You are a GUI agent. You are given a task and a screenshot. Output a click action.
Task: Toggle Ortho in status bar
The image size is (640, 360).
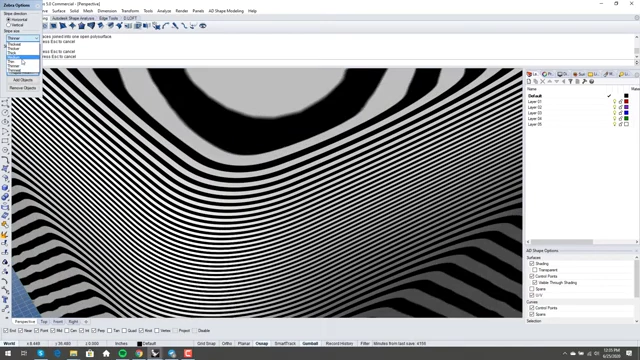click(x=227, y=344)
